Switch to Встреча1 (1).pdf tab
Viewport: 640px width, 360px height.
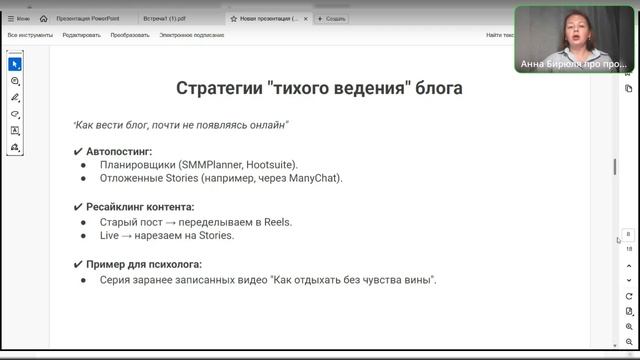pyautogui.click(x=164, y=19)
